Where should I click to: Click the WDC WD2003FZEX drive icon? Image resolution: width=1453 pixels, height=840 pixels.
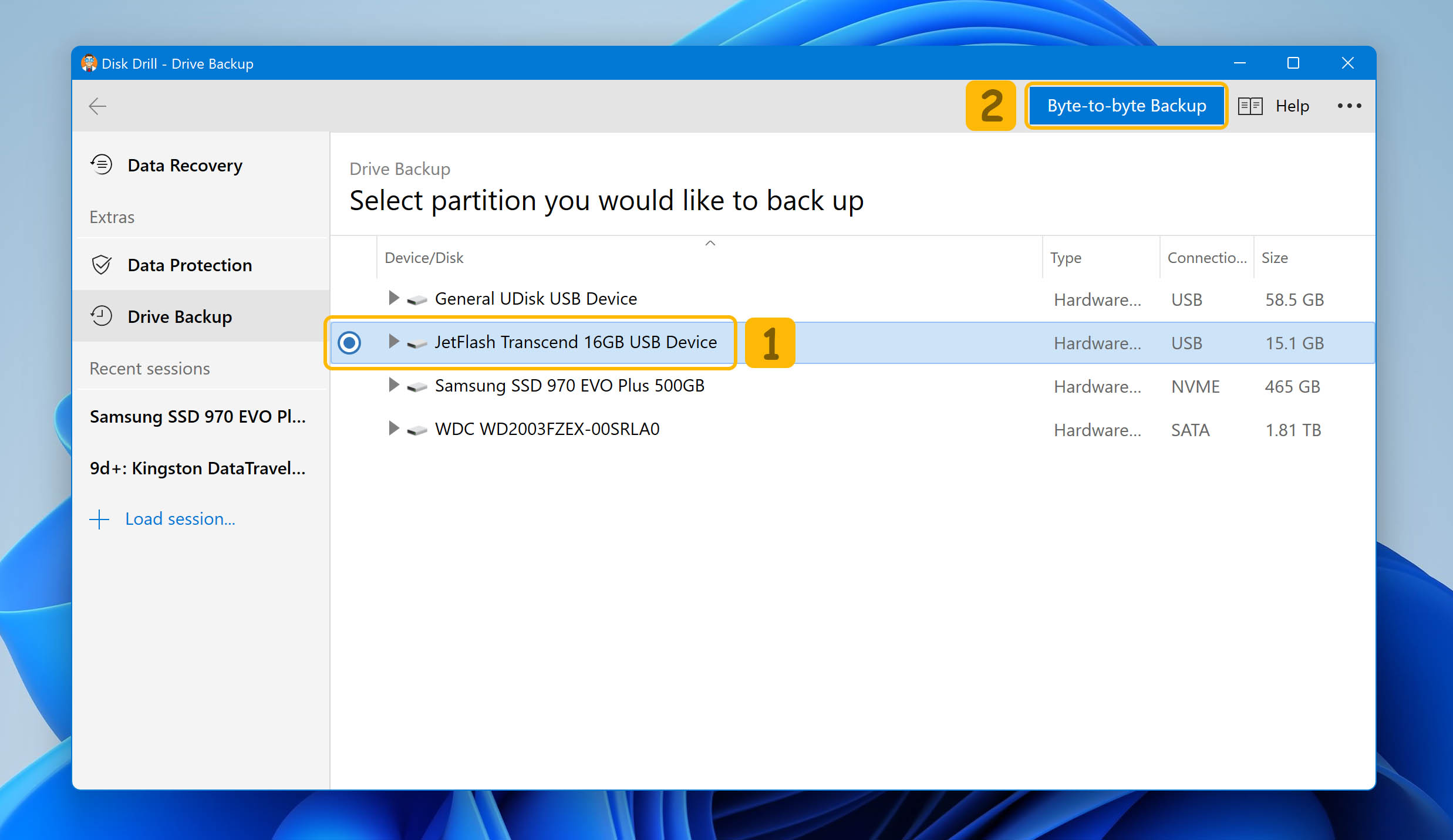point(417,430)
